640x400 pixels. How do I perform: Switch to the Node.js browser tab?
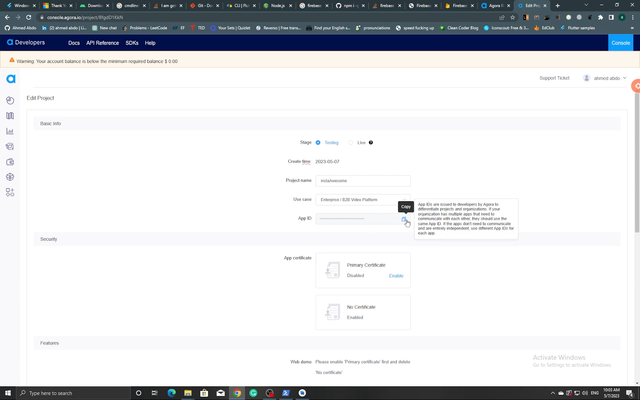tap(277, 6)
